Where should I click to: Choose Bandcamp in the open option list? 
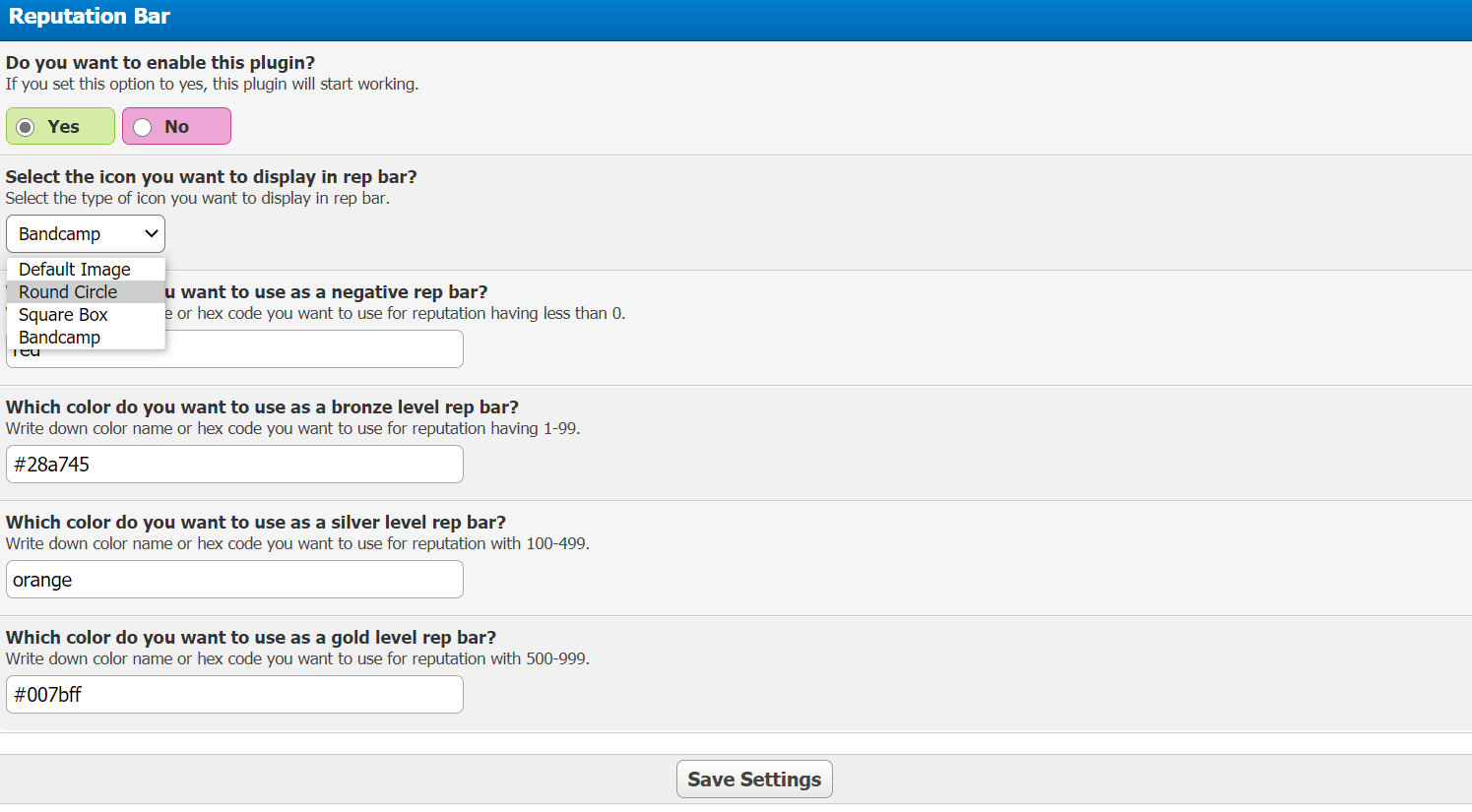coord(60,338)
